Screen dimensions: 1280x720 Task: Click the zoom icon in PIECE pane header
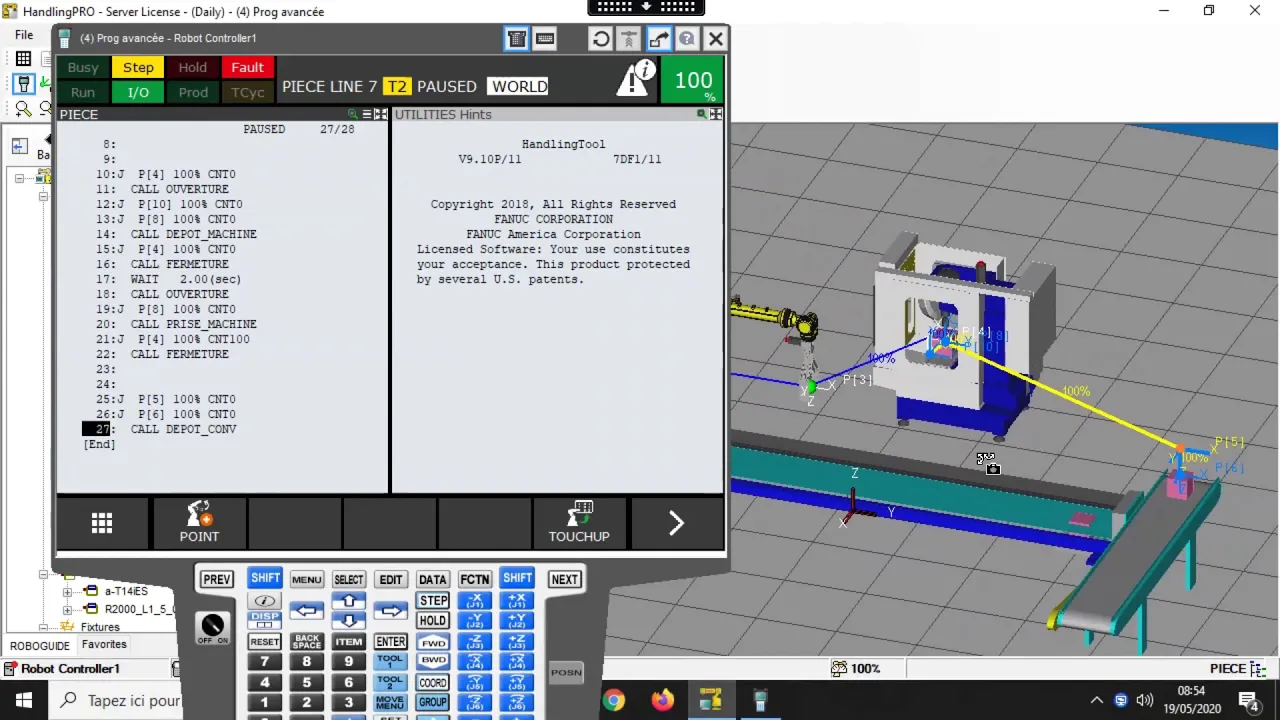click(x=353, y=114)
